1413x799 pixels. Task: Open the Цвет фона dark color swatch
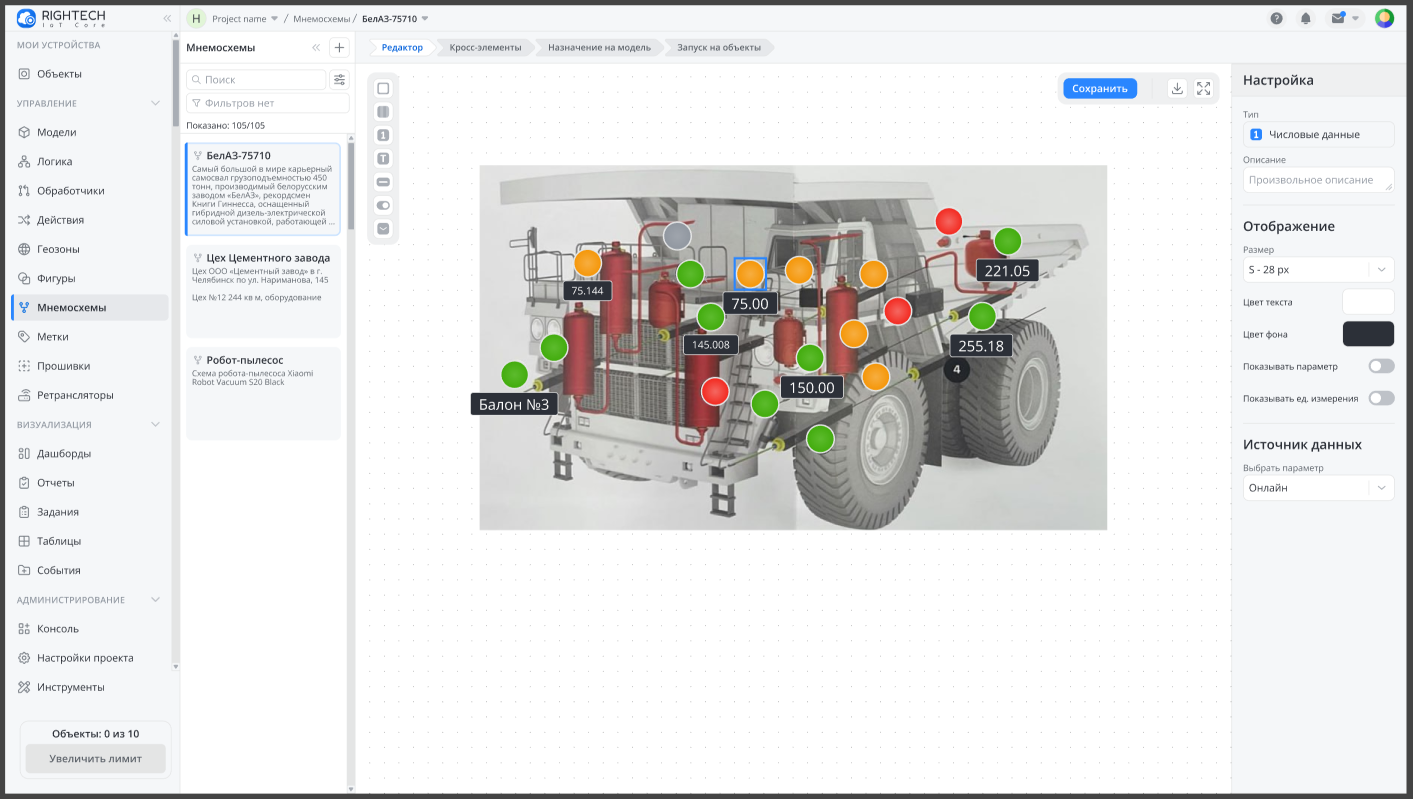pos(1368,334)
